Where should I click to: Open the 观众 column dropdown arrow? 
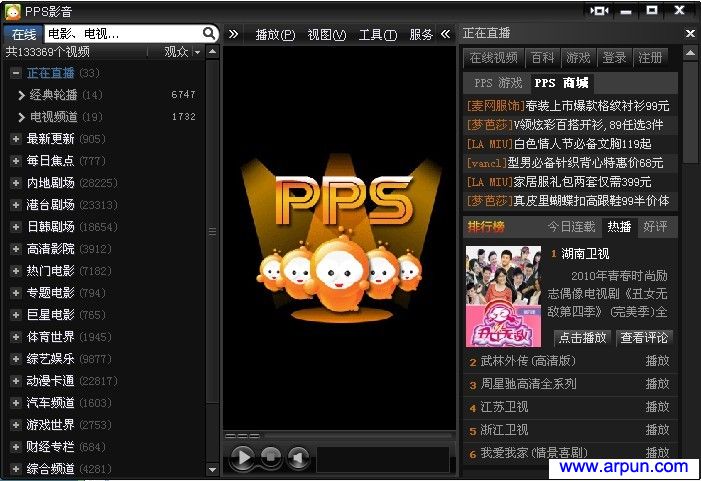[x=197, y=52]
